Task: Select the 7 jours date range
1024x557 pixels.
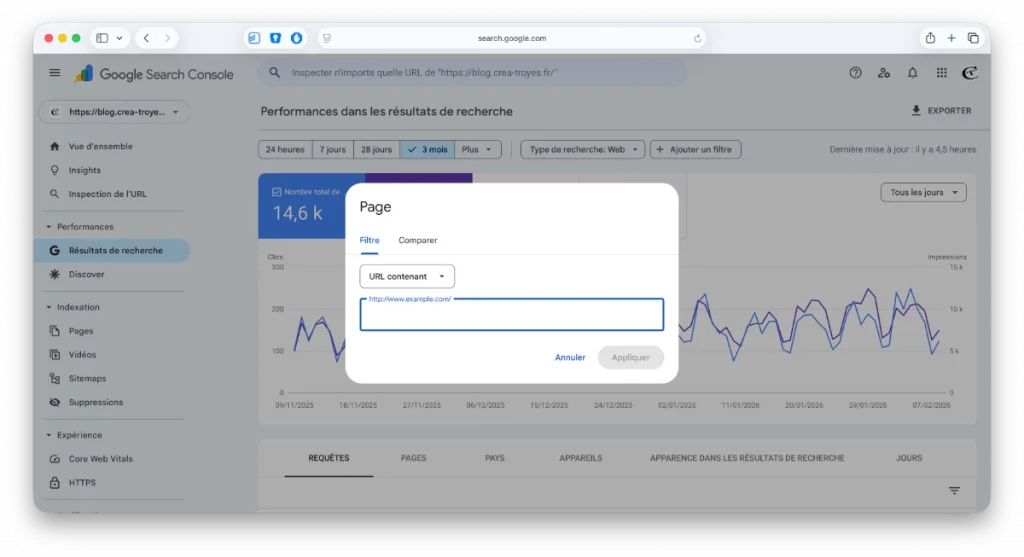Action: [x=332, y=150]
